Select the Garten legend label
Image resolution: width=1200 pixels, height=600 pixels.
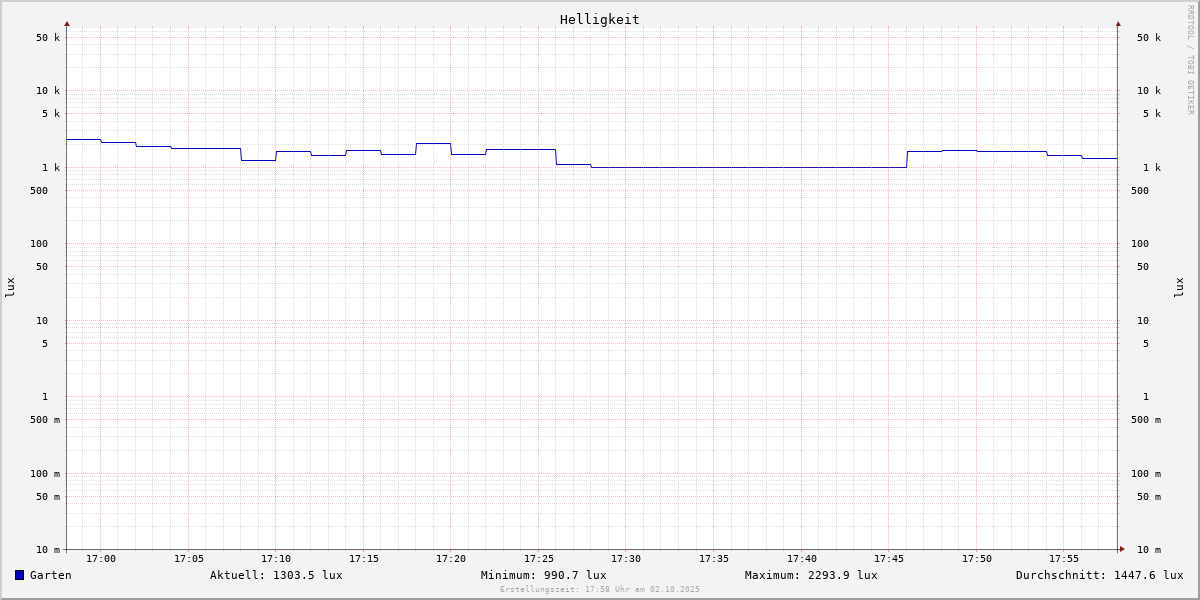pos(51,575)
